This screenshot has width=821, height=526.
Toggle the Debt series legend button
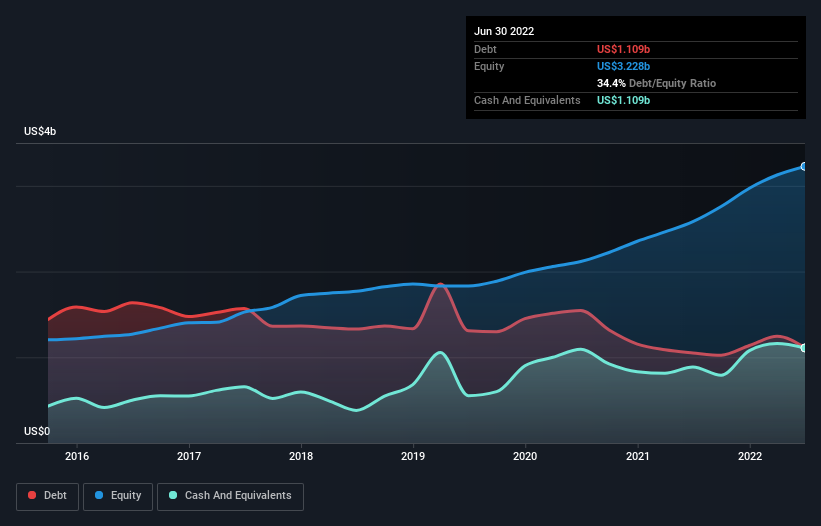pos(48,496)
